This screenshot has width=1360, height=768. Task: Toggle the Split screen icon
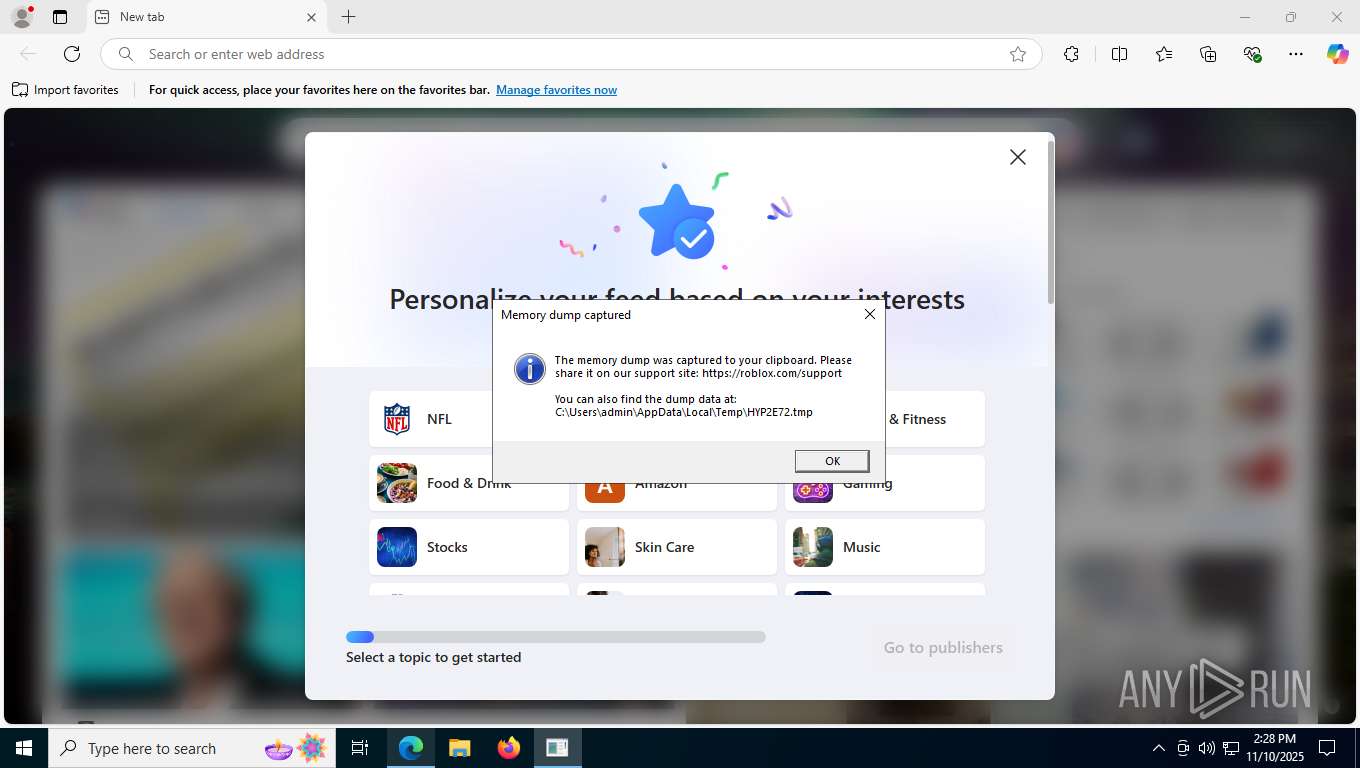(1119, 54)
